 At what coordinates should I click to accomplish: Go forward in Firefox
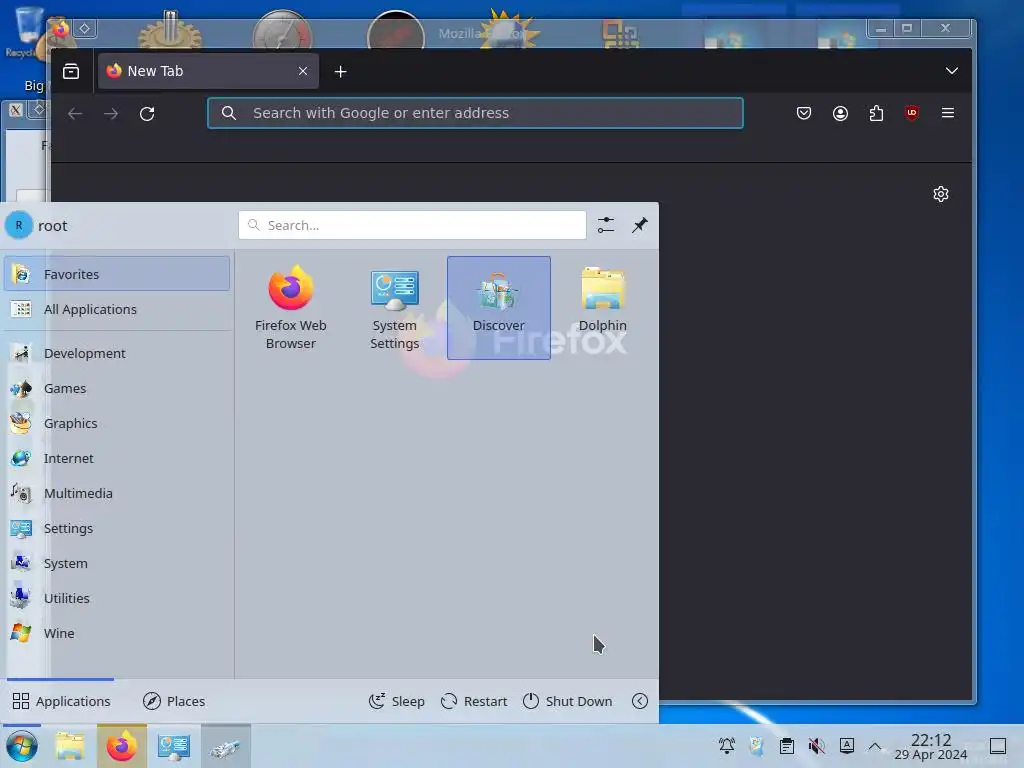coord(111,114)
